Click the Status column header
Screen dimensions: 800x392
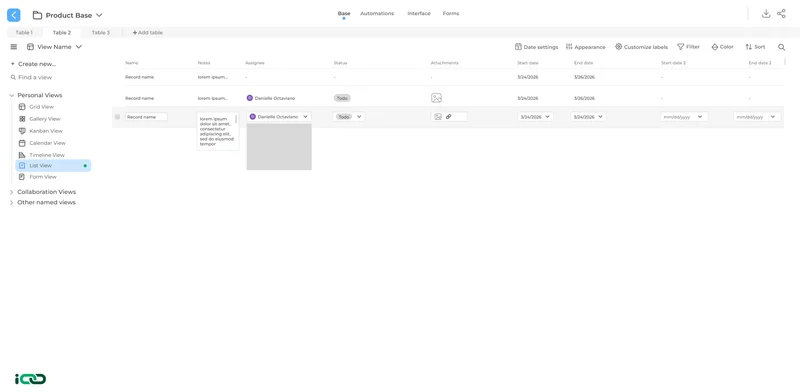pos(340,63)
